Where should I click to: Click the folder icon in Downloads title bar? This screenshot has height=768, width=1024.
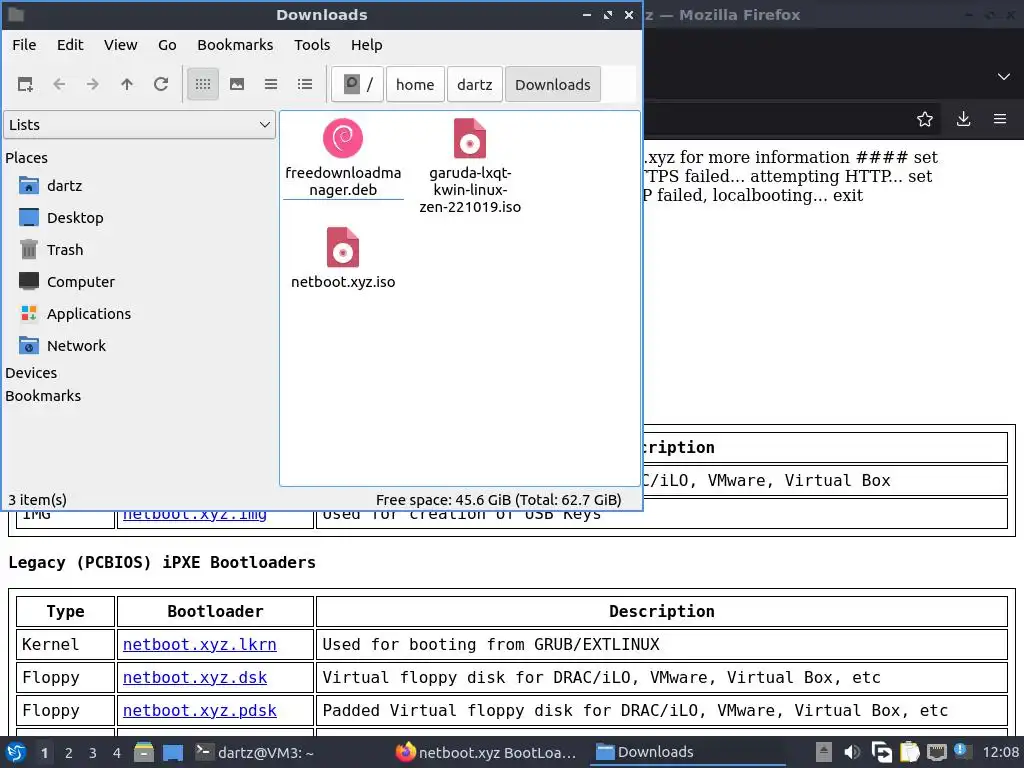coord(16,14)
